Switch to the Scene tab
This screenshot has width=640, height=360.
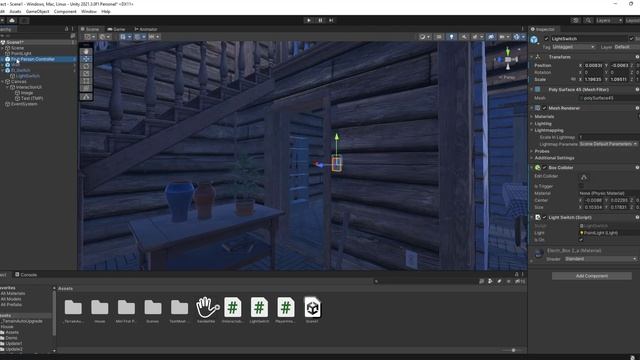pos(90,29)
